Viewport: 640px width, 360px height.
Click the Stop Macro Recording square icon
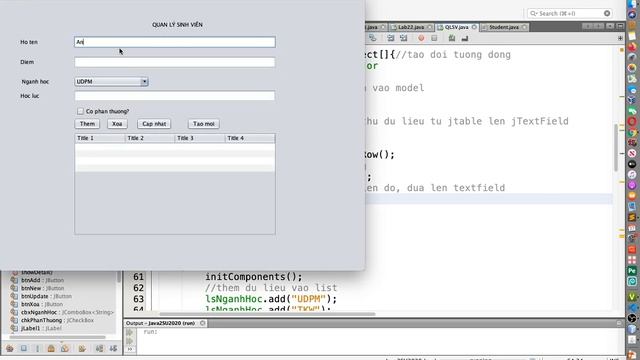click(x=434, y=38)
